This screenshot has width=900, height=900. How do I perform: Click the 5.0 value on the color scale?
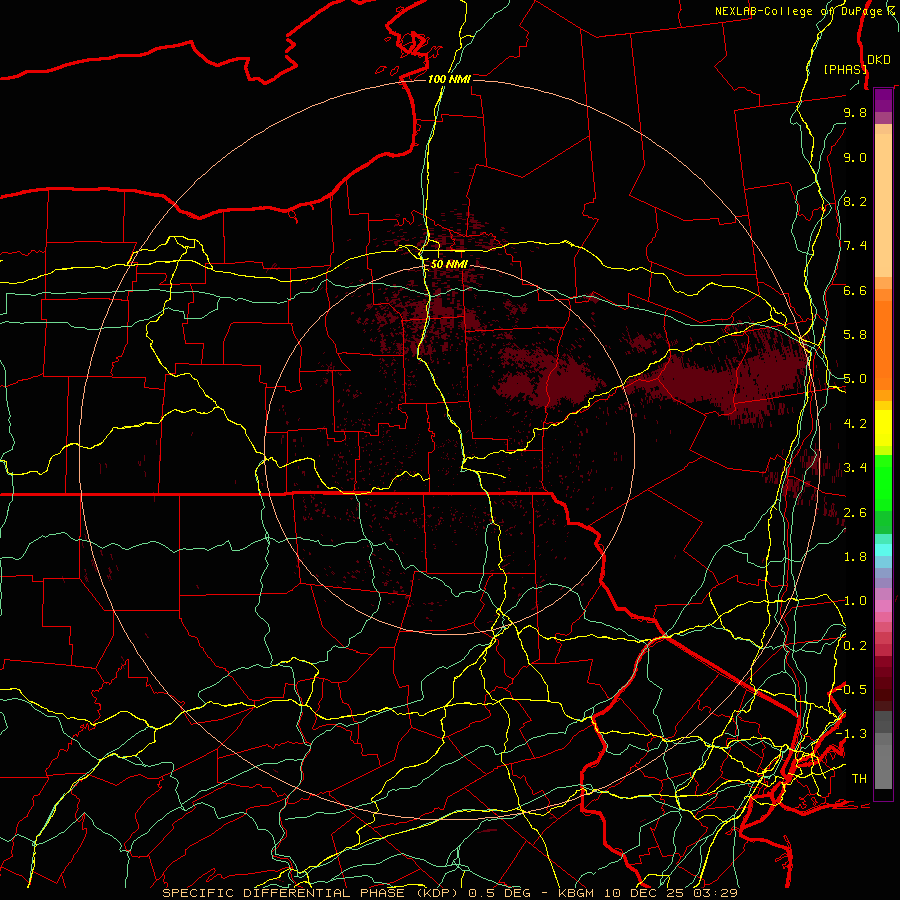tap(855, 379)
